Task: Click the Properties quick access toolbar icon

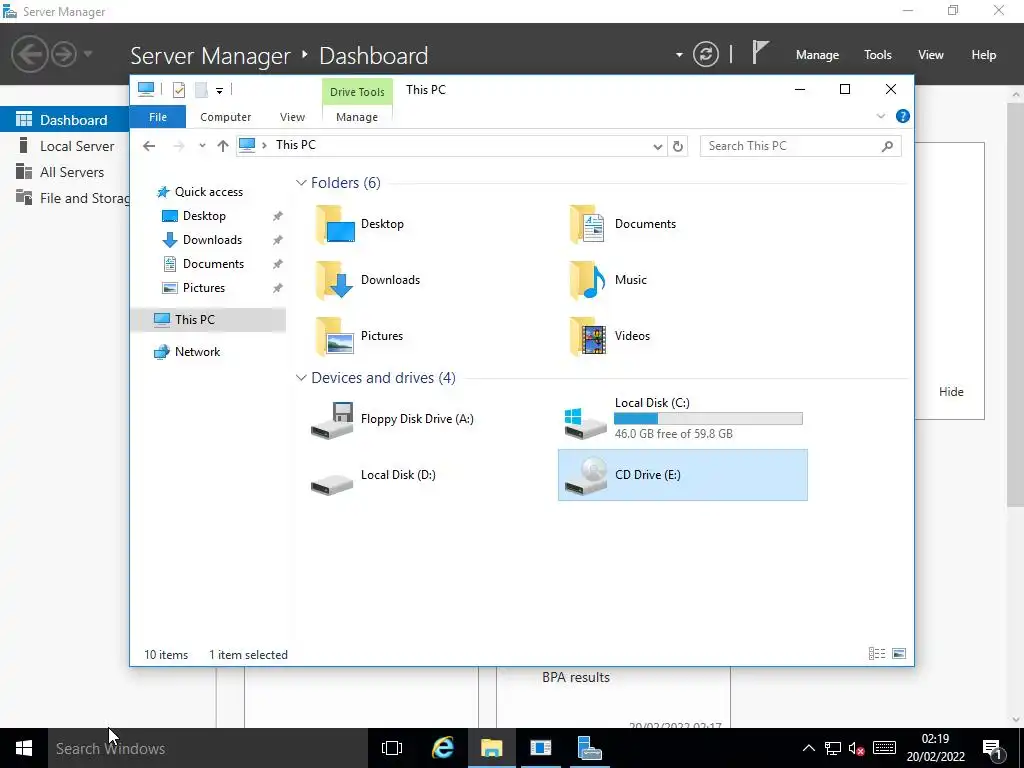Action: pos(179,90)
